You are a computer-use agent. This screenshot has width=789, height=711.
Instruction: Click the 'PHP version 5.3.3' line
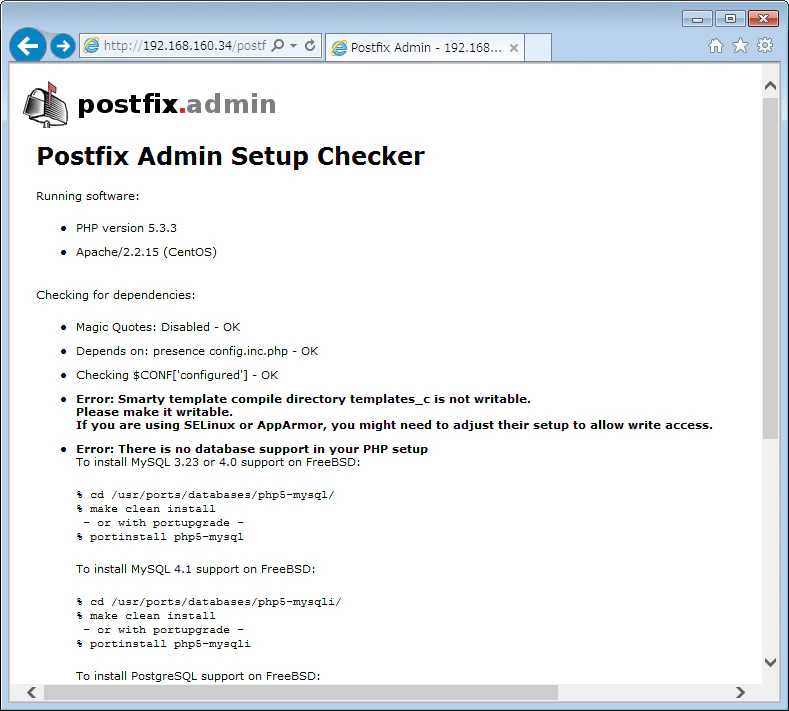tap(126, 228)
